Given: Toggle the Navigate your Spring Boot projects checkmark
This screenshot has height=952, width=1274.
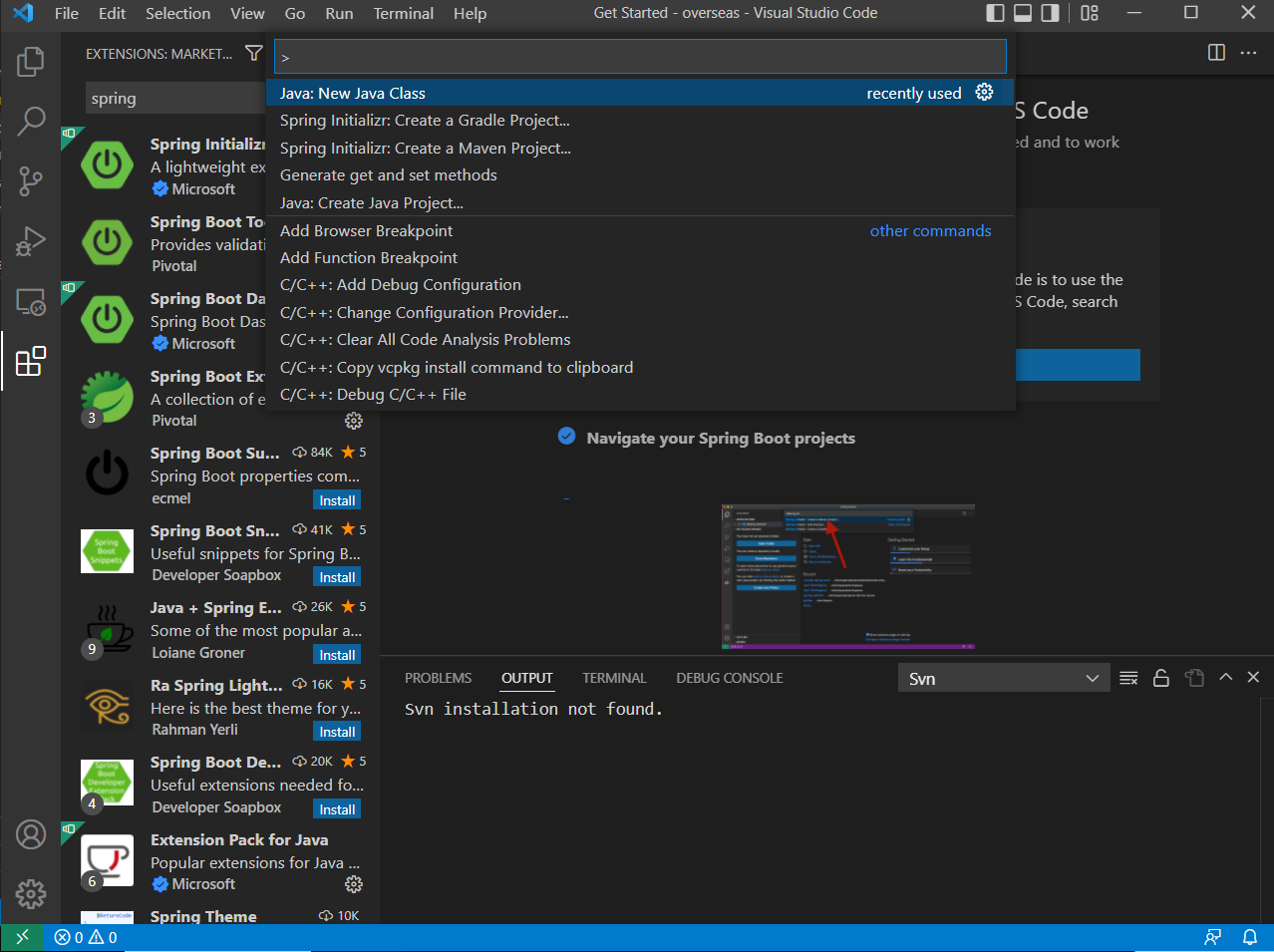Looking at the screenshot, I should click(x=567, y=437).
